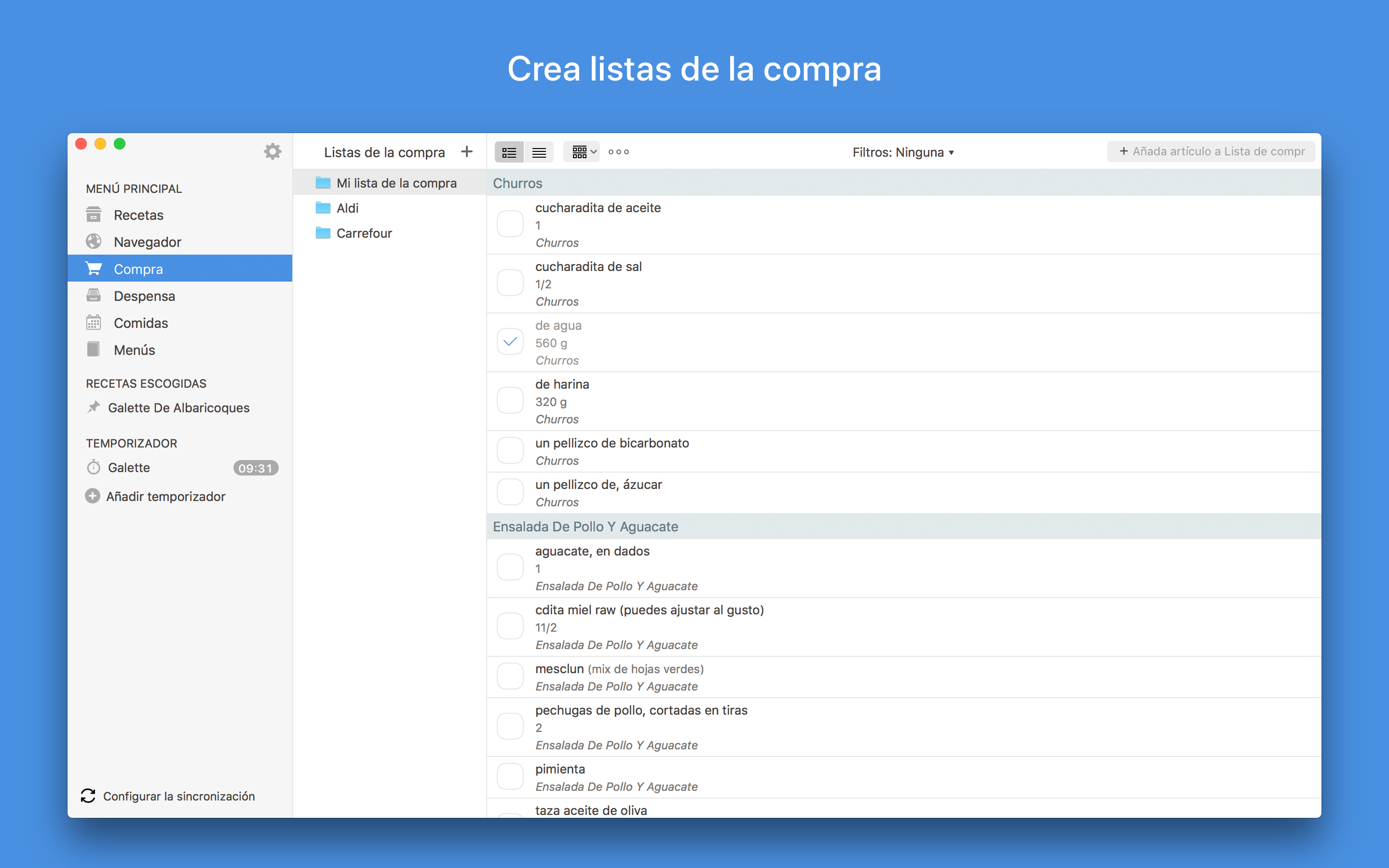The height and width of the screenshot is (868, 1389).
Task: Tick the de harina checkbox
Action: point(510,401)
